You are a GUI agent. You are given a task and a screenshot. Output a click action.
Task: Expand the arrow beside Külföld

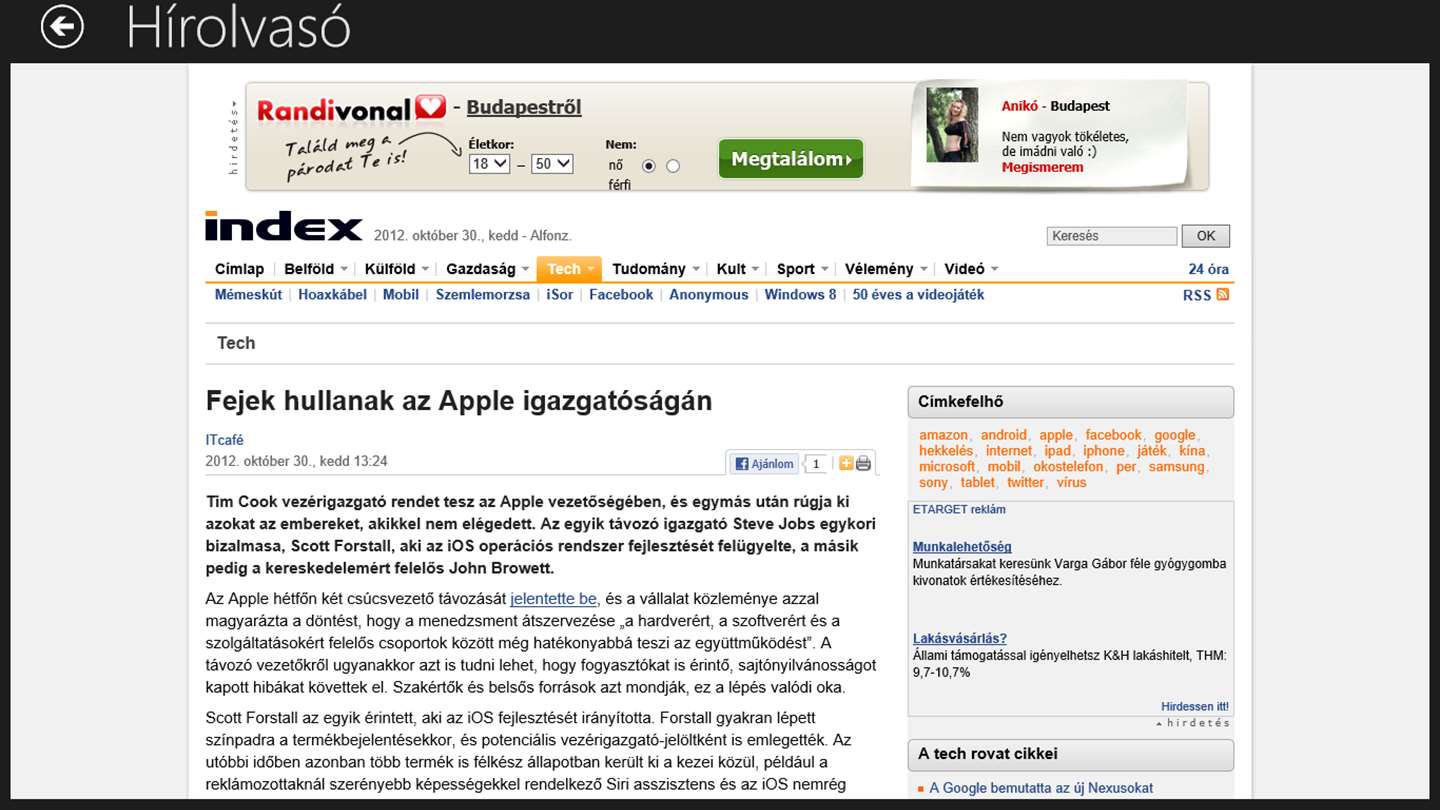(425, 269)
